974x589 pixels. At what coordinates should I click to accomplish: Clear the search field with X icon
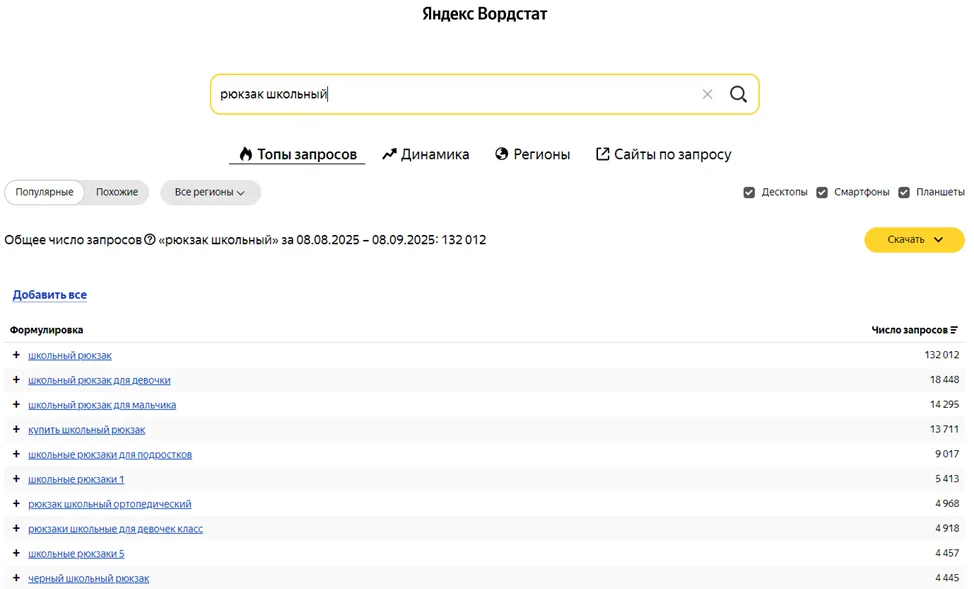click(x=707, y=94)
